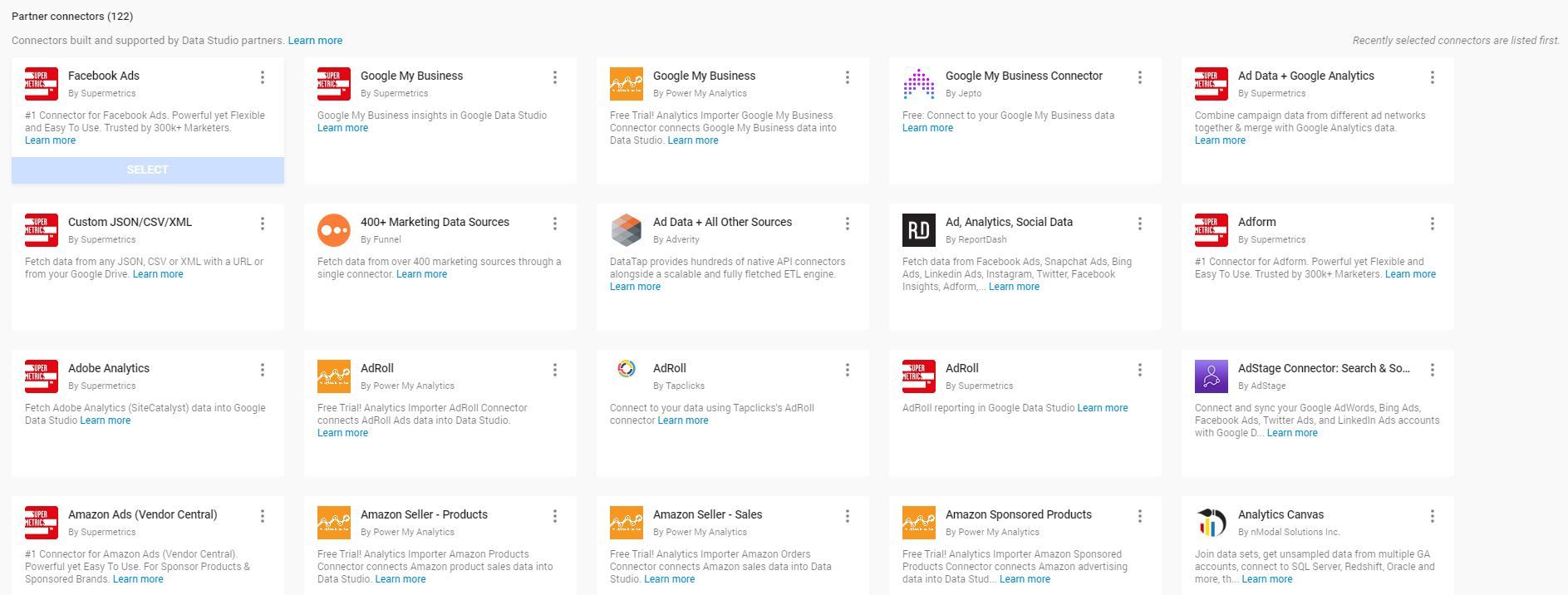The image size is (1568, 595).
Task: Click Learn more on AdRoll by Tapclicks
Action: 683,420
